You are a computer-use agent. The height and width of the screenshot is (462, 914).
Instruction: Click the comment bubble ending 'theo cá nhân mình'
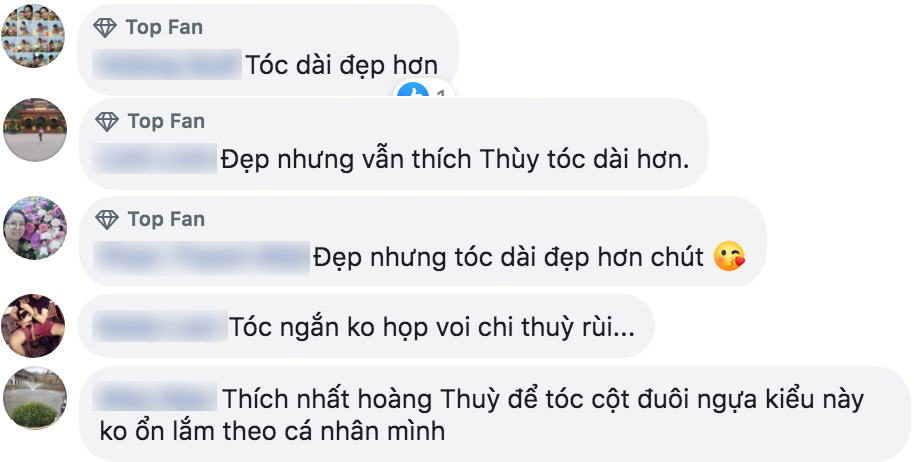pos(494,414)
